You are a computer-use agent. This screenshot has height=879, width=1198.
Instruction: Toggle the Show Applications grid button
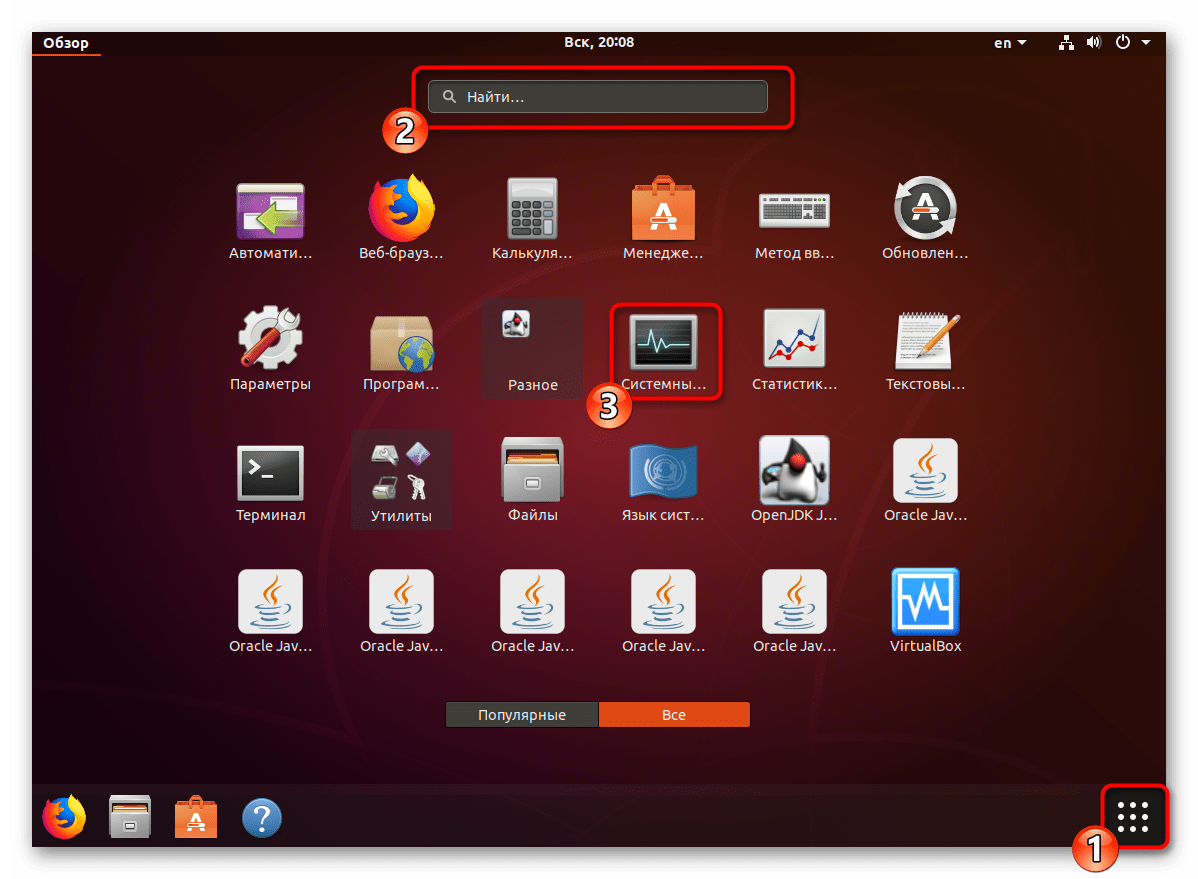tap(1133, 817)
